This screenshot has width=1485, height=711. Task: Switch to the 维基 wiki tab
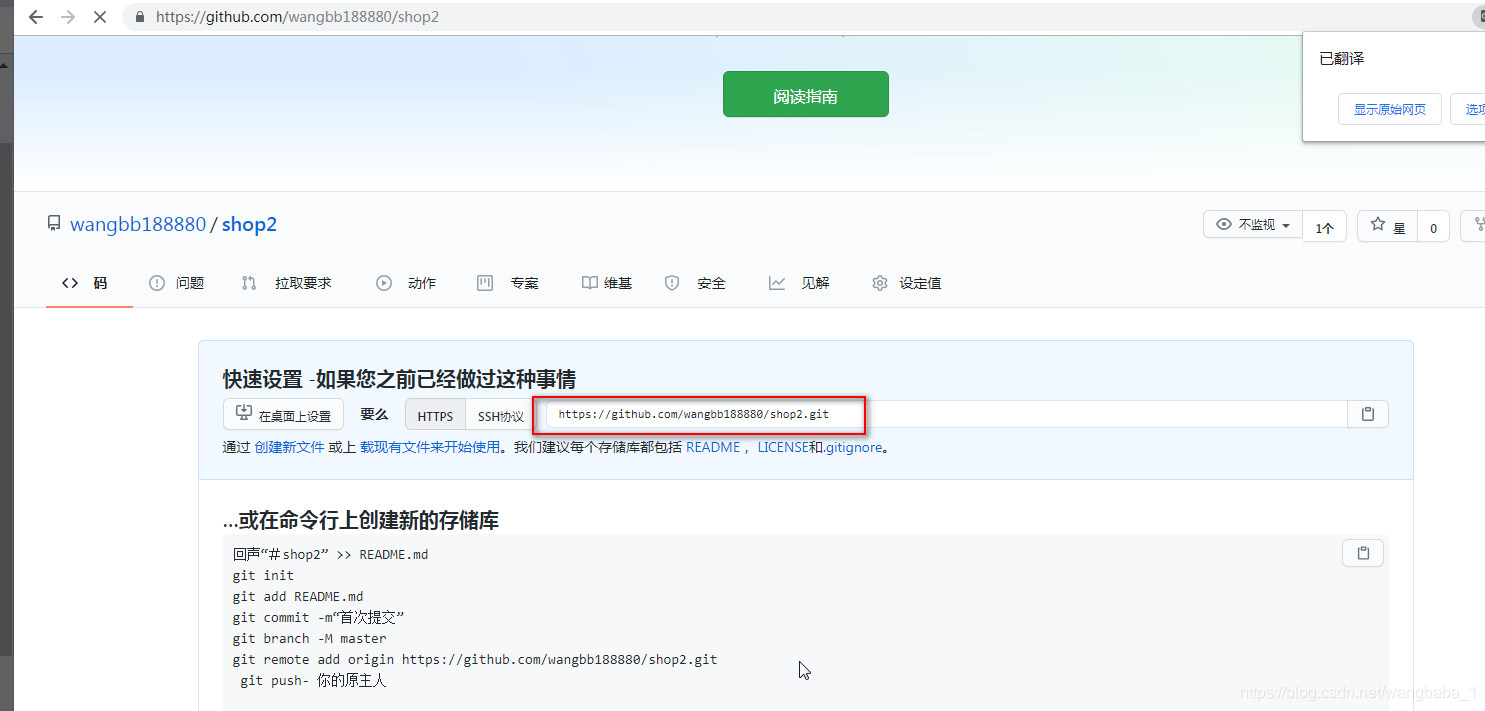click(607, 283)
